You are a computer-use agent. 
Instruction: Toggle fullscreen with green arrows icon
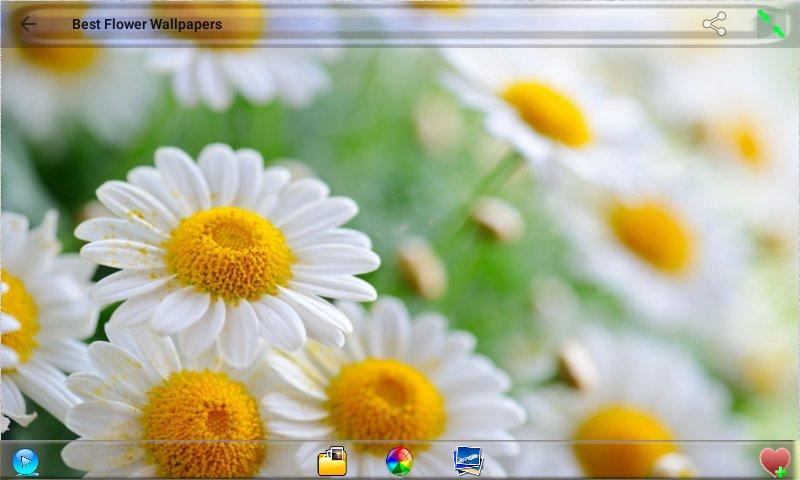click(771, 24)
